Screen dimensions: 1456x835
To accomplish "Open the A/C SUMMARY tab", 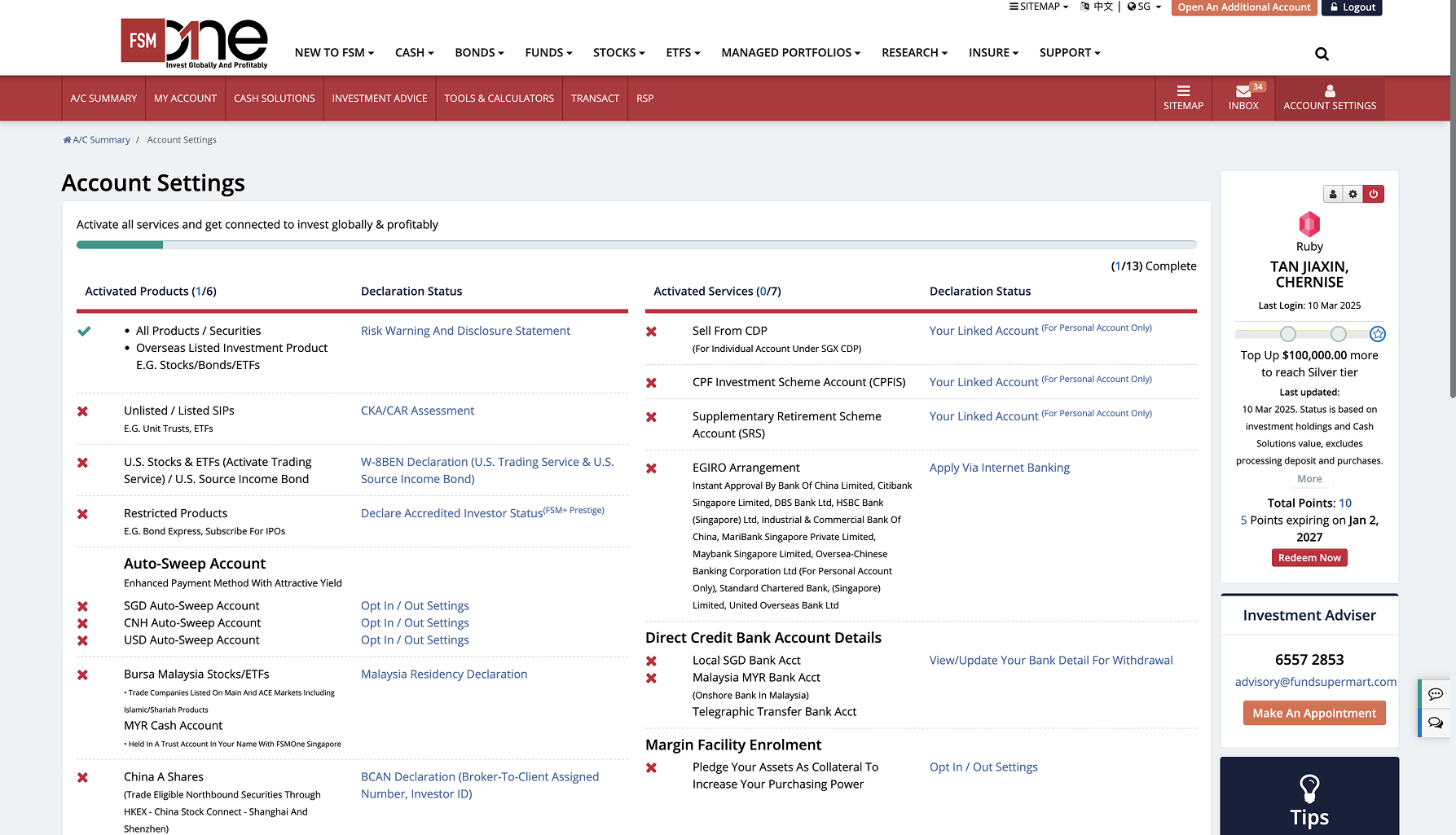I will tap(103, 99).
